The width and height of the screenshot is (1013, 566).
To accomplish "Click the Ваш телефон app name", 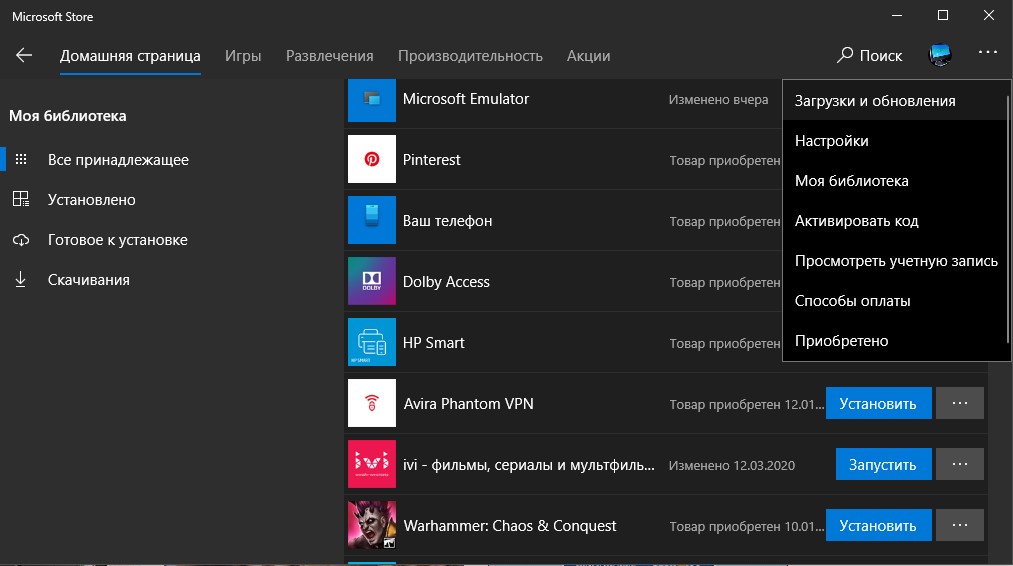I will [x=447, y=220].
